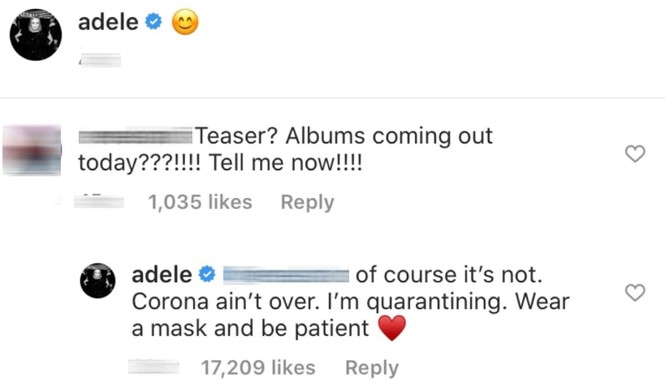Click the red heart emoji after 'be patient'
The image size is (665, 383).
(x=392, y=328)
